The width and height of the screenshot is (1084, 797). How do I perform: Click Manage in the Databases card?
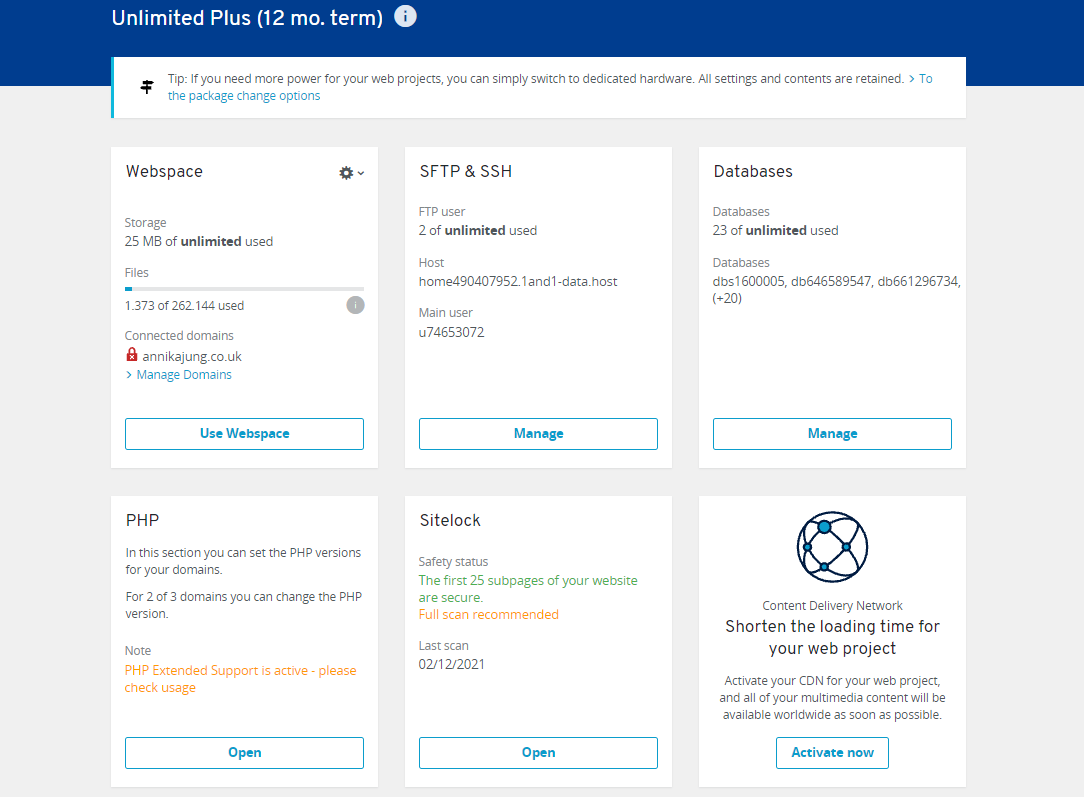[832, 433]
